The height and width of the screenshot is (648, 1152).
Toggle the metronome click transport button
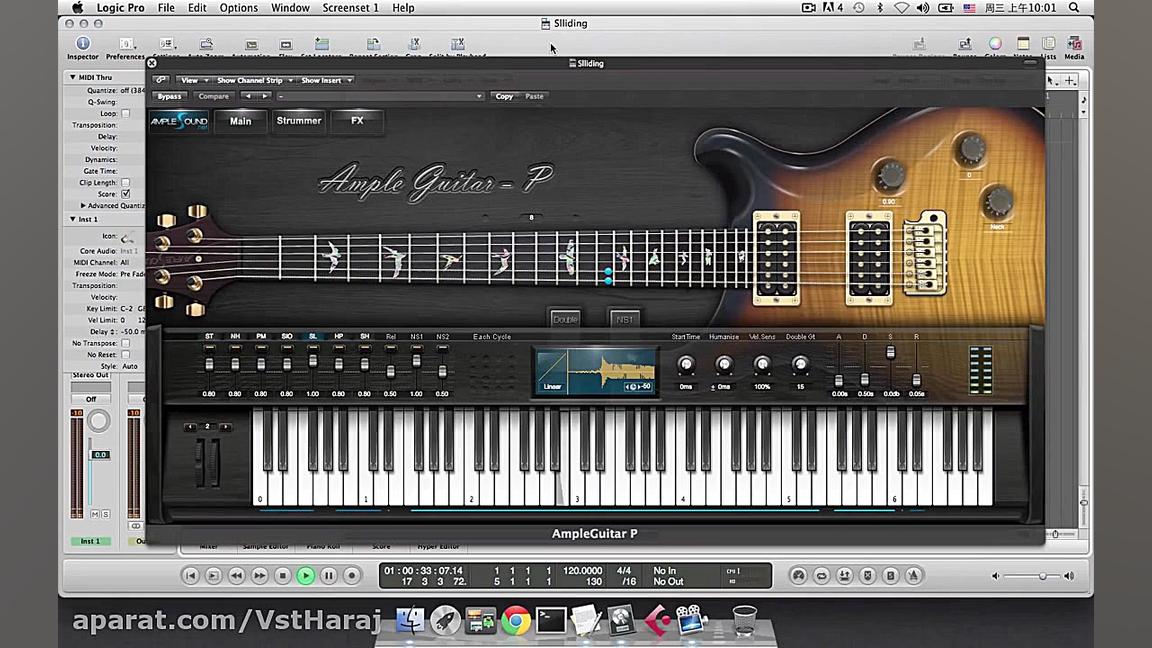(913, 576)
